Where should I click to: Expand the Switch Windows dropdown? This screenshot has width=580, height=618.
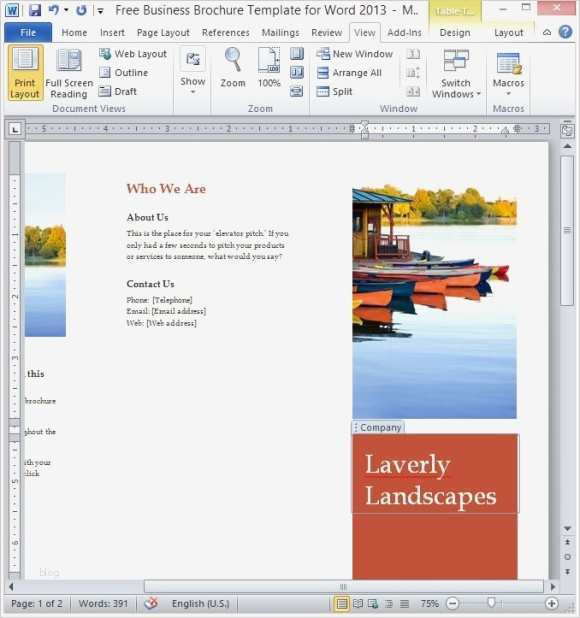[456, 74]
